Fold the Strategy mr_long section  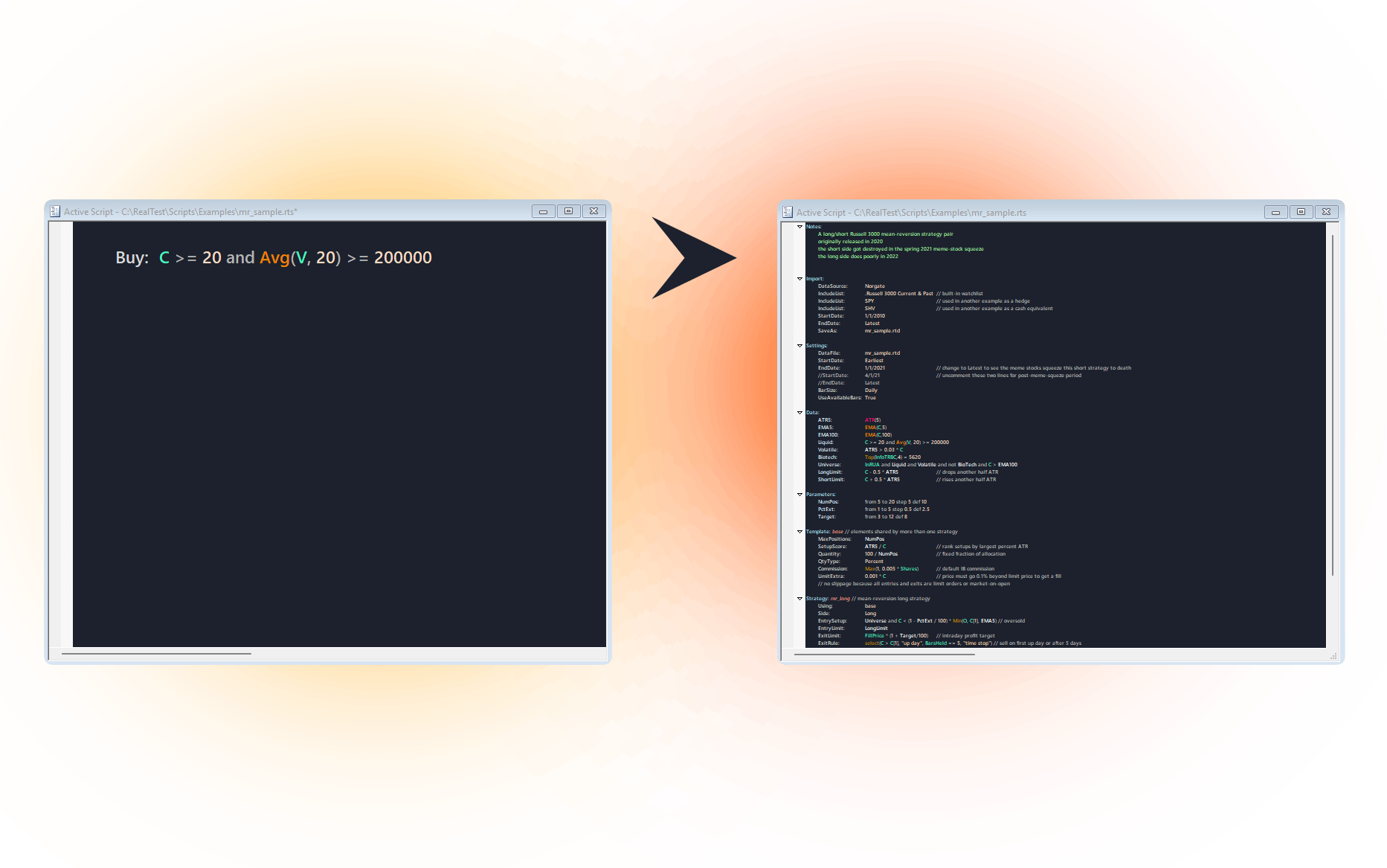tap(800, 599)
